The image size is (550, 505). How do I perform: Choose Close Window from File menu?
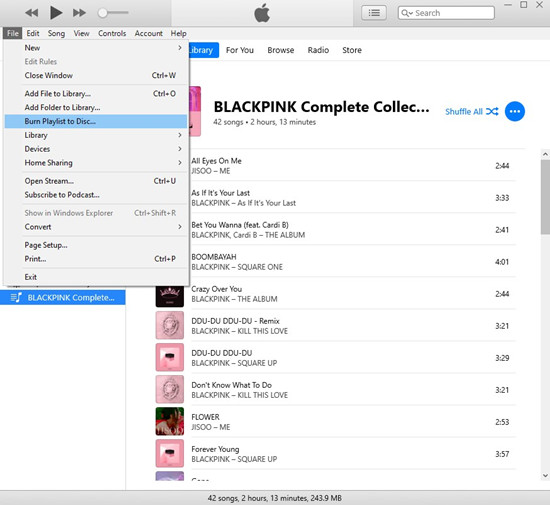[96, 75]
